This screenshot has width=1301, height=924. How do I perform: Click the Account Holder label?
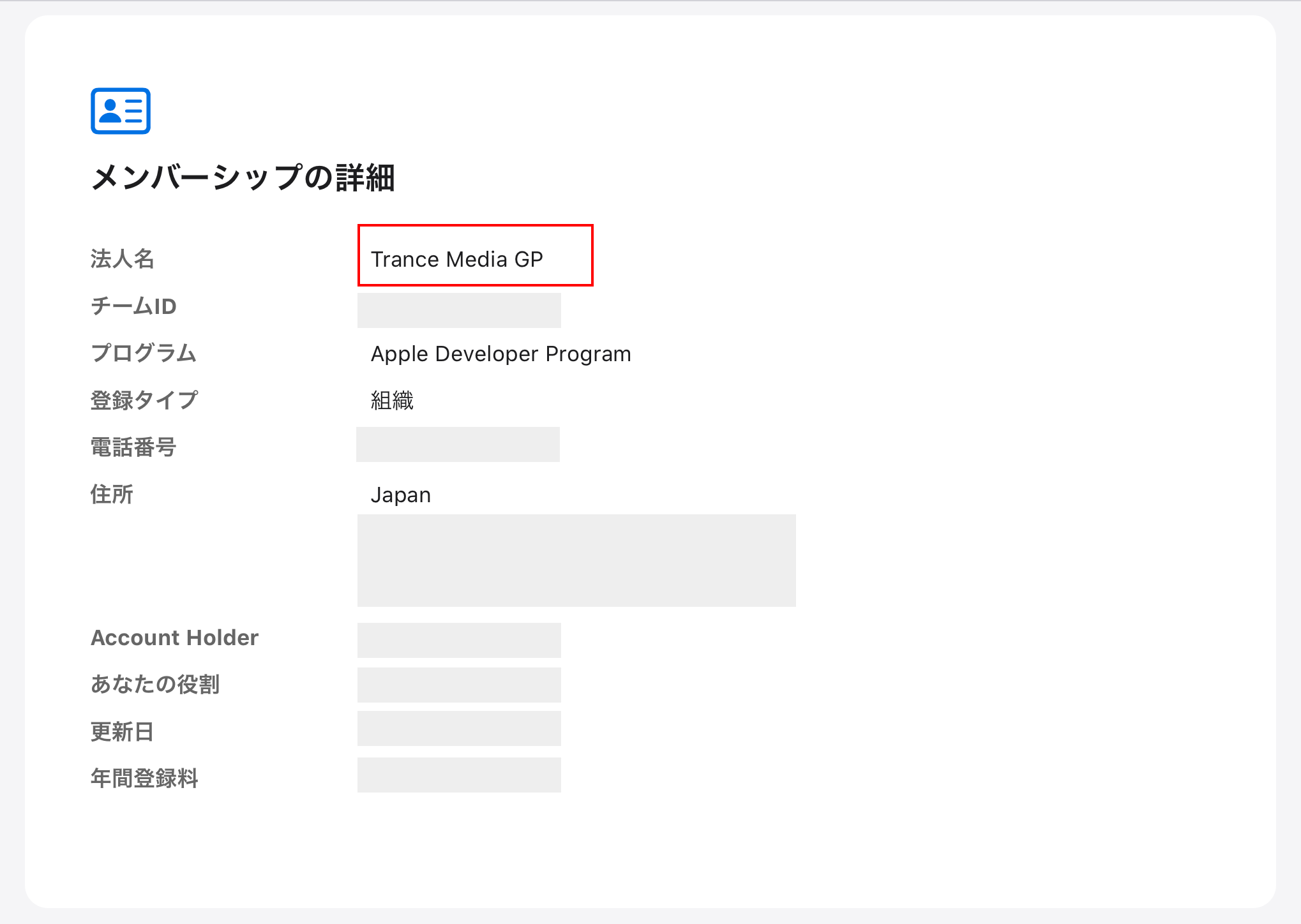click(175, 637)
